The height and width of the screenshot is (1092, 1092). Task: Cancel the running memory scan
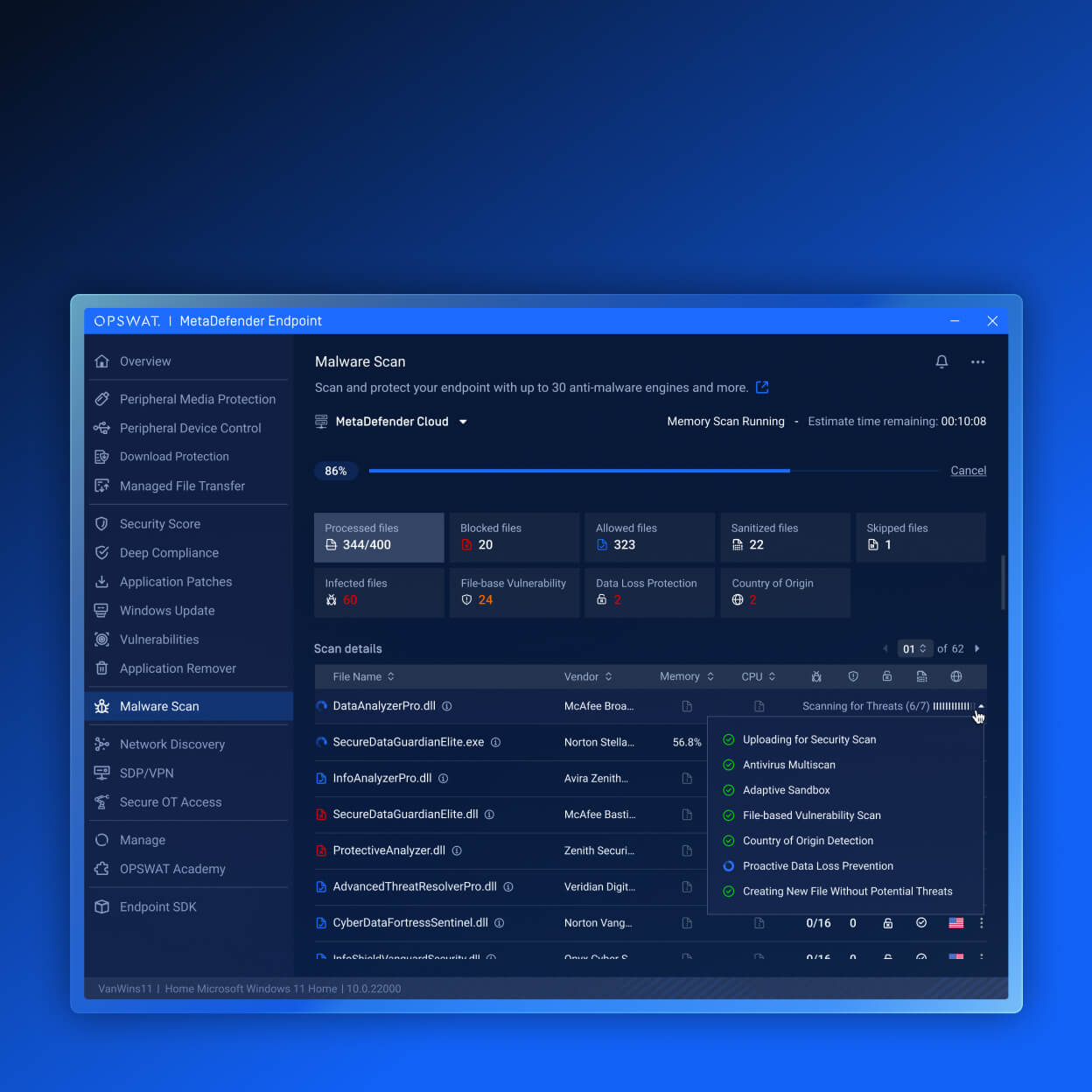click(x=968, y=471)
